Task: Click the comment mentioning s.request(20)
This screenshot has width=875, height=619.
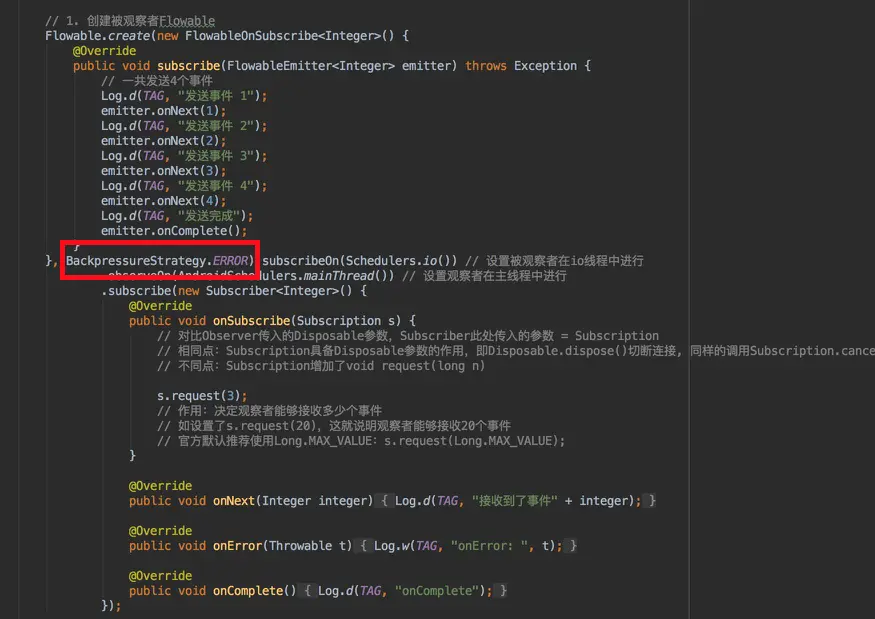Action: pyautogui.click(x=334, y=426)
